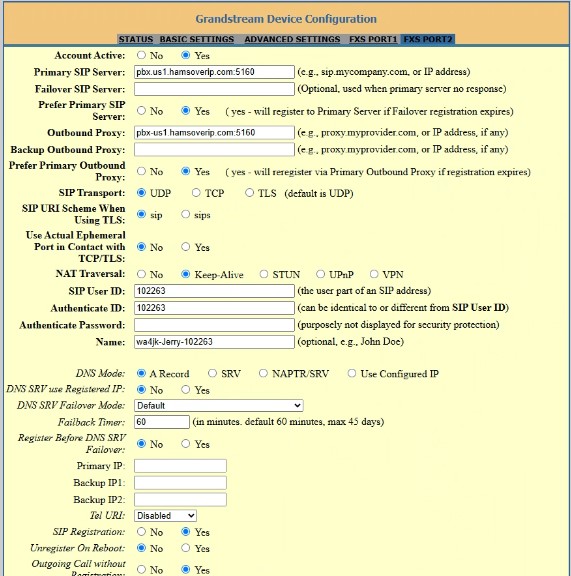Click the Primary IP field
The image size is (571, 576).
click(x=180, y=466)
